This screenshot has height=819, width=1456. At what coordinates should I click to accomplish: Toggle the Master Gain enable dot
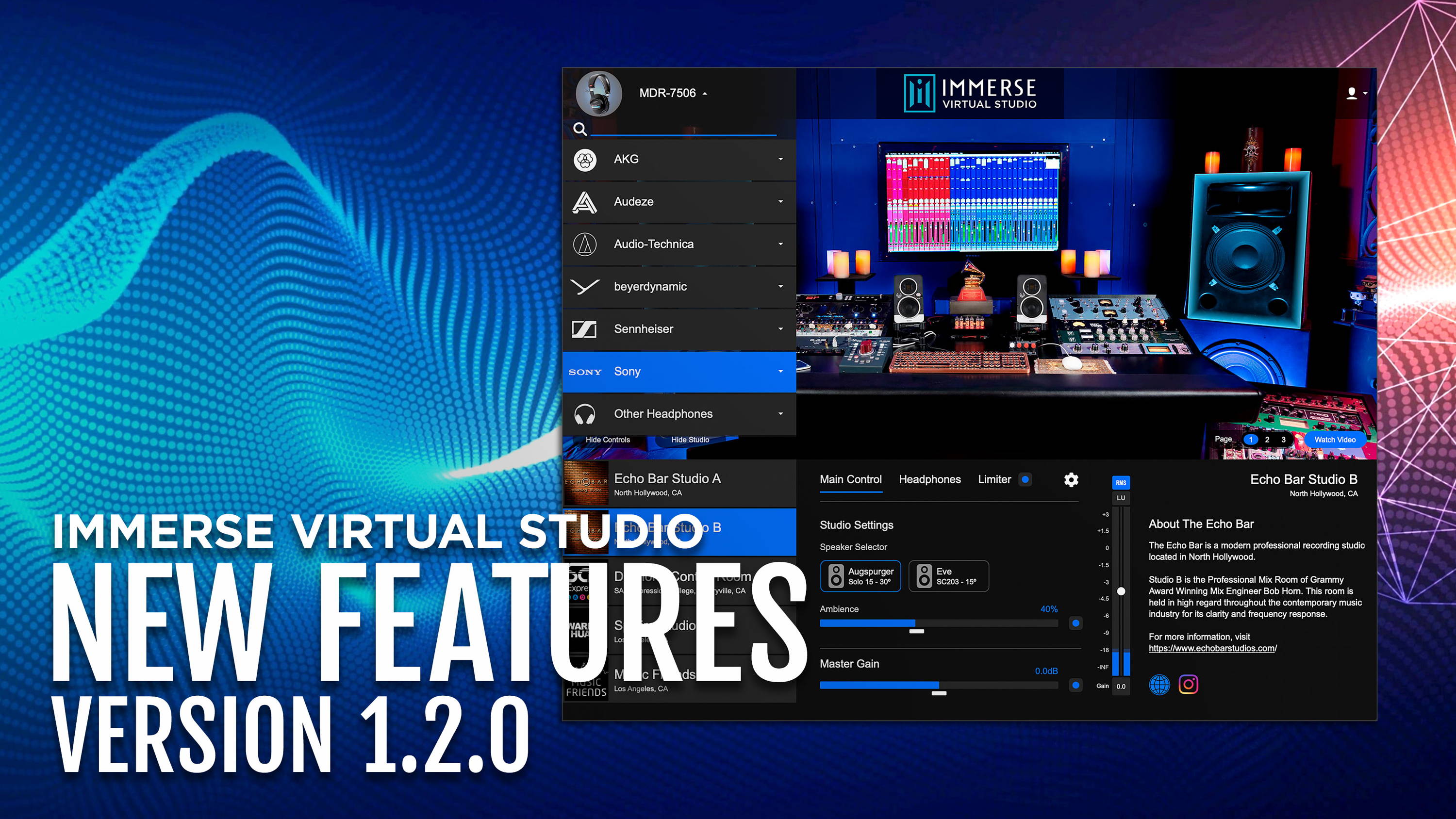click(1075, 686)
